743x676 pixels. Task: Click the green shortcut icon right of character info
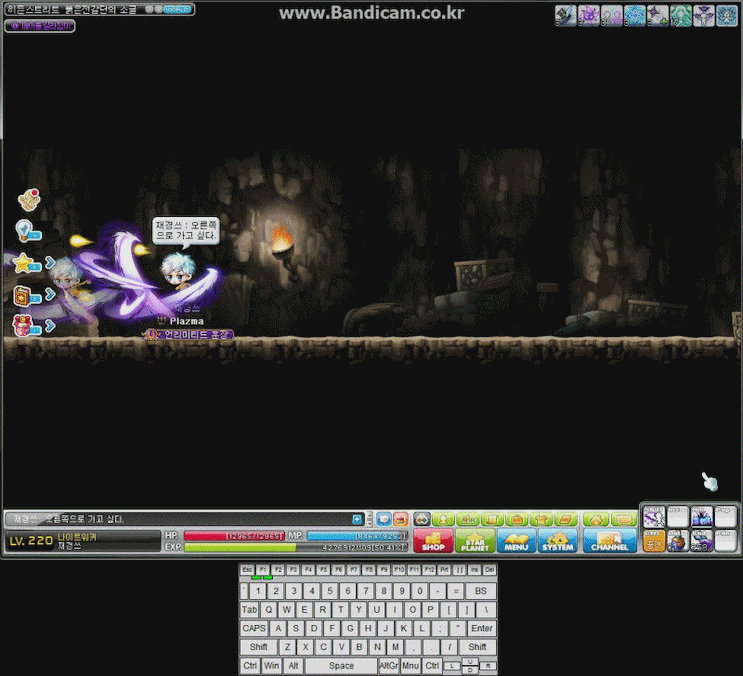[x=468, y=519]
